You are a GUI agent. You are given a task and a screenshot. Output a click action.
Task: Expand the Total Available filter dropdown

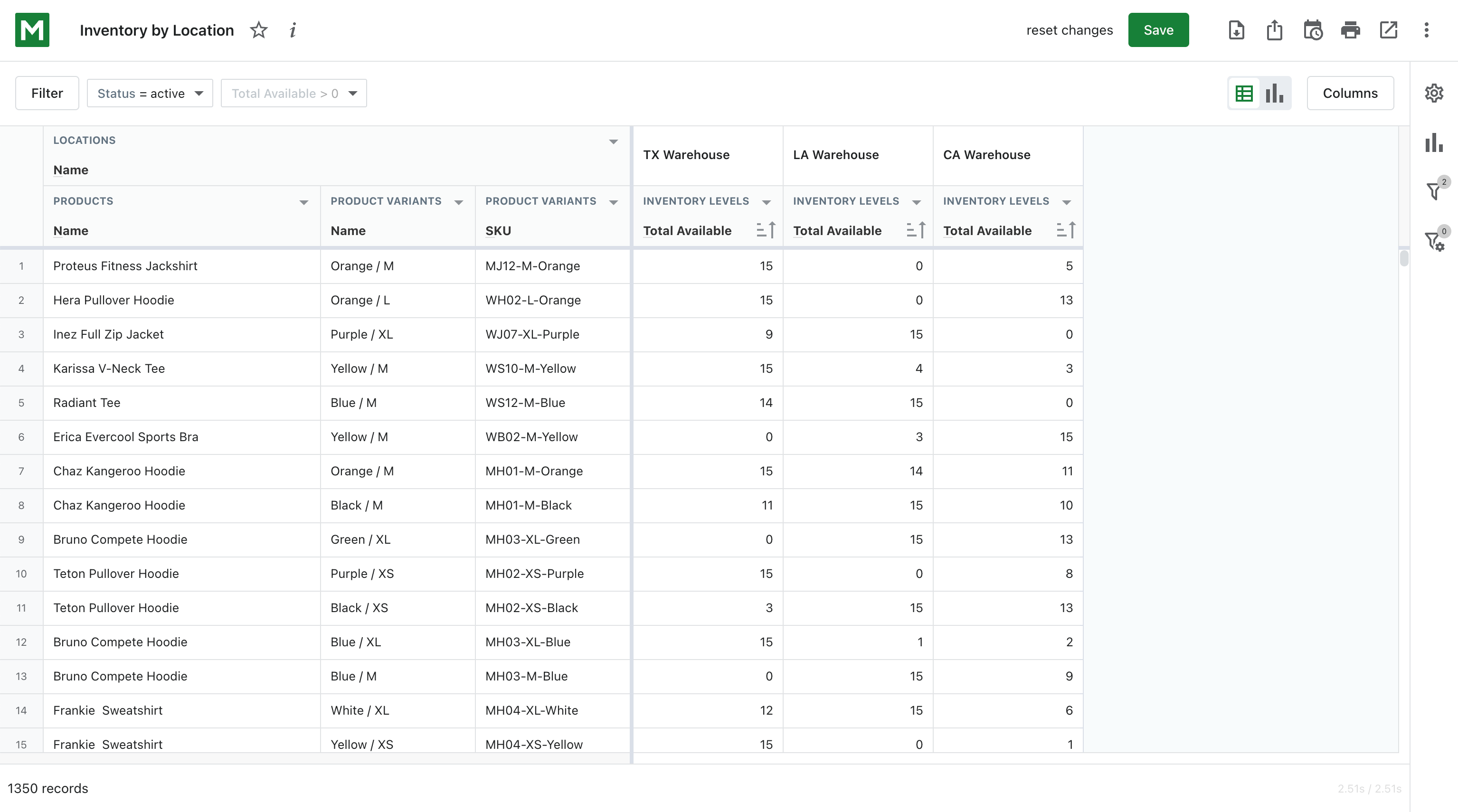pos(352,93)
